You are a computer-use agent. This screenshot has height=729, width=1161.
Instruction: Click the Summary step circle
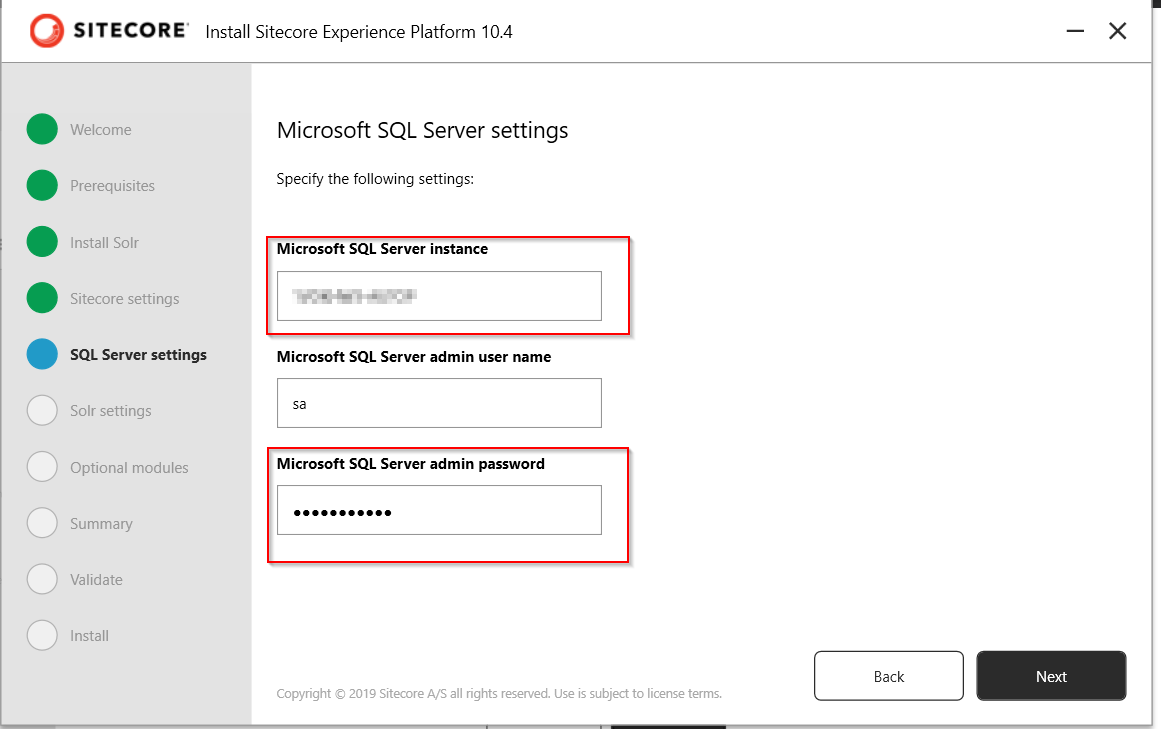pyautogui.click(x=42, y=523)
